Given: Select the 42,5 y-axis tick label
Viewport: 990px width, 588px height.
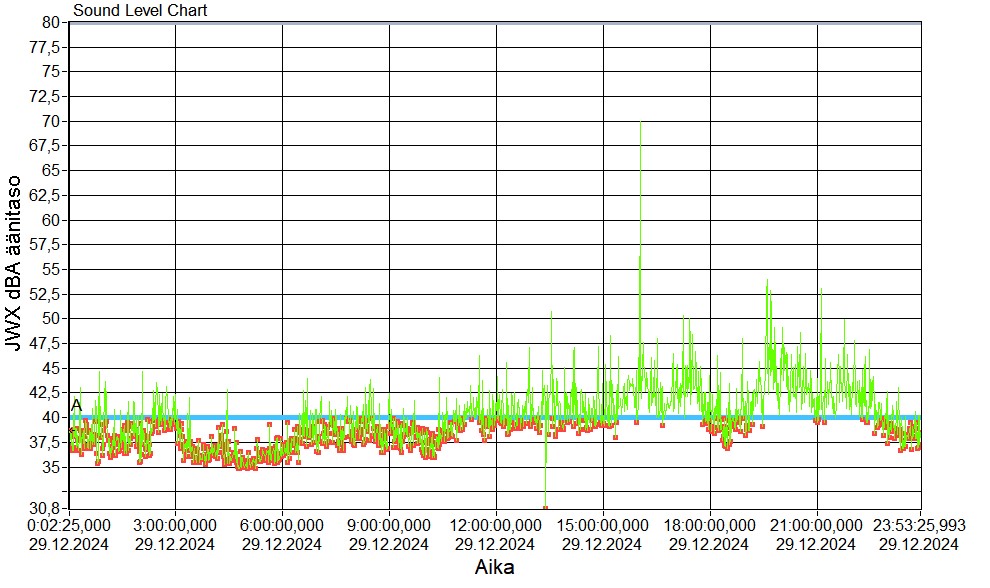Looking at the screenshot, I should coord(47,392).
